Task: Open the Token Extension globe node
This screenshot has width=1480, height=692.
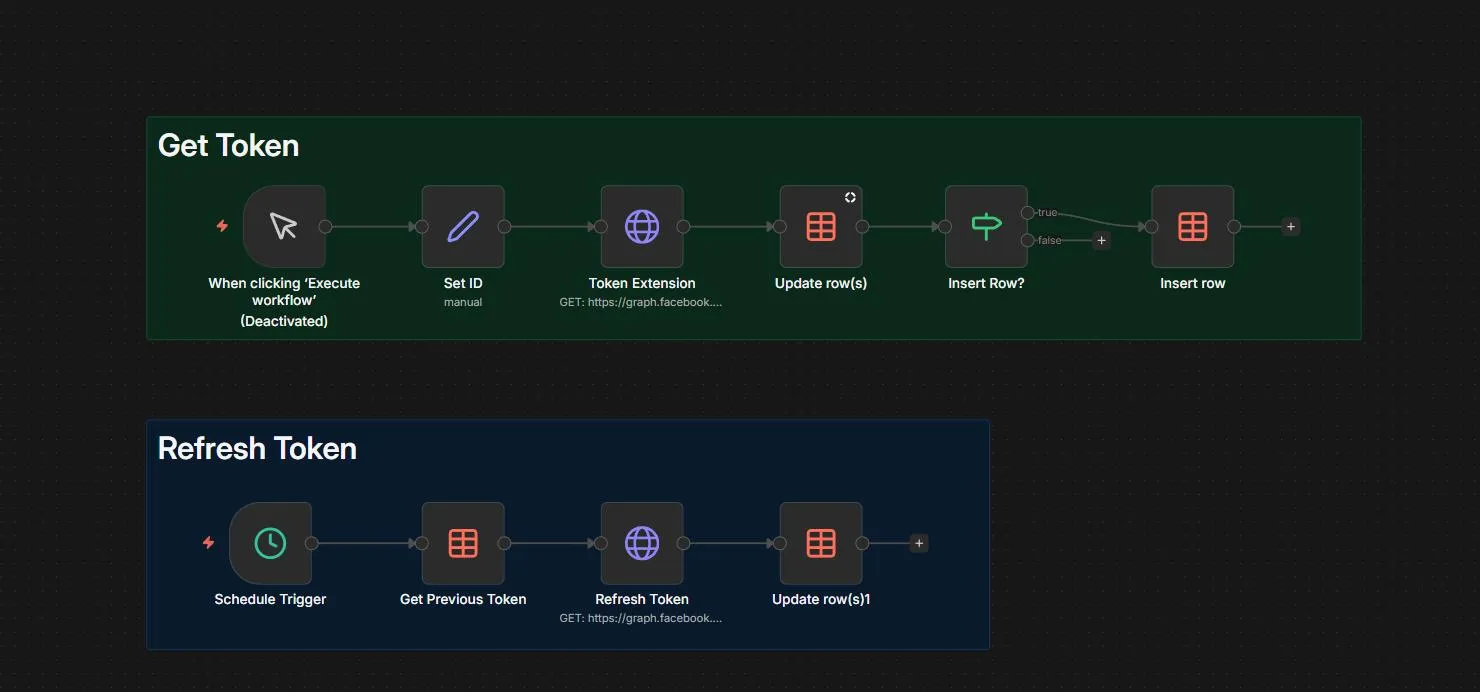Action: 642,227
